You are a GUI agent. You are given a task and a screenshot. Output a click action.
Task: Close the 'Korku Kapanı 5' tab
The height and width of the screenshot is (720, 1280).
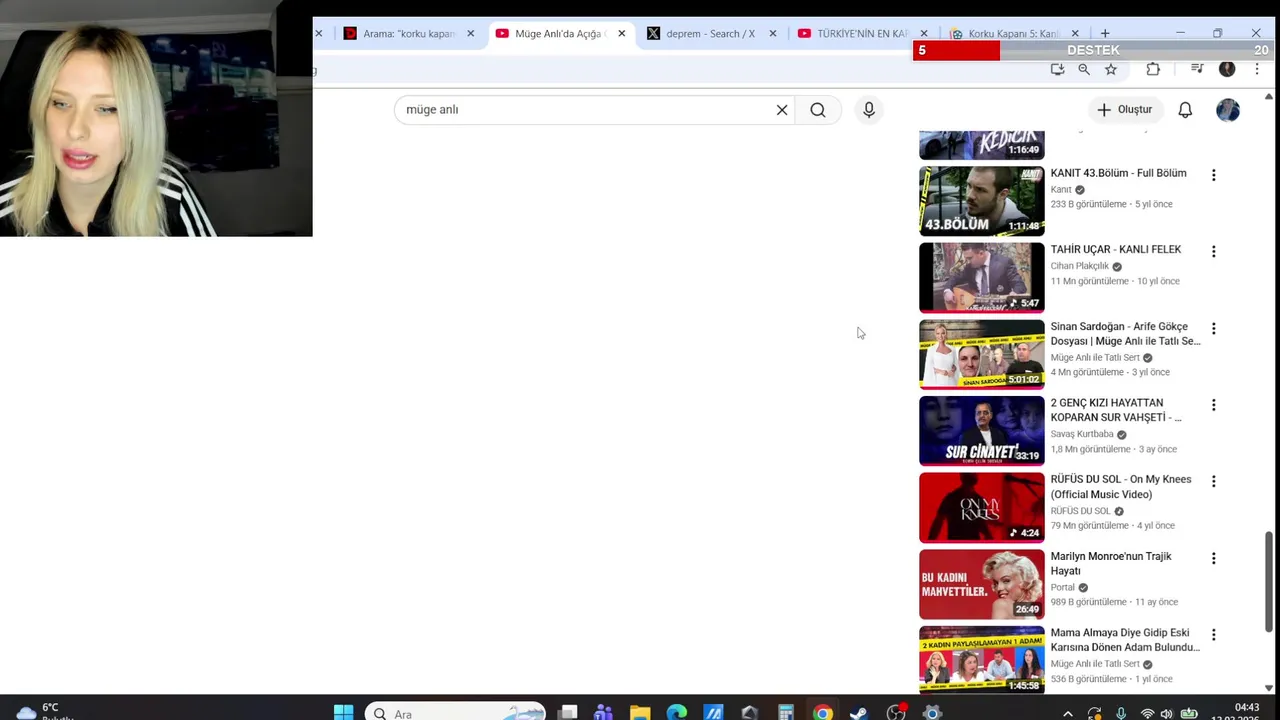1075,33
